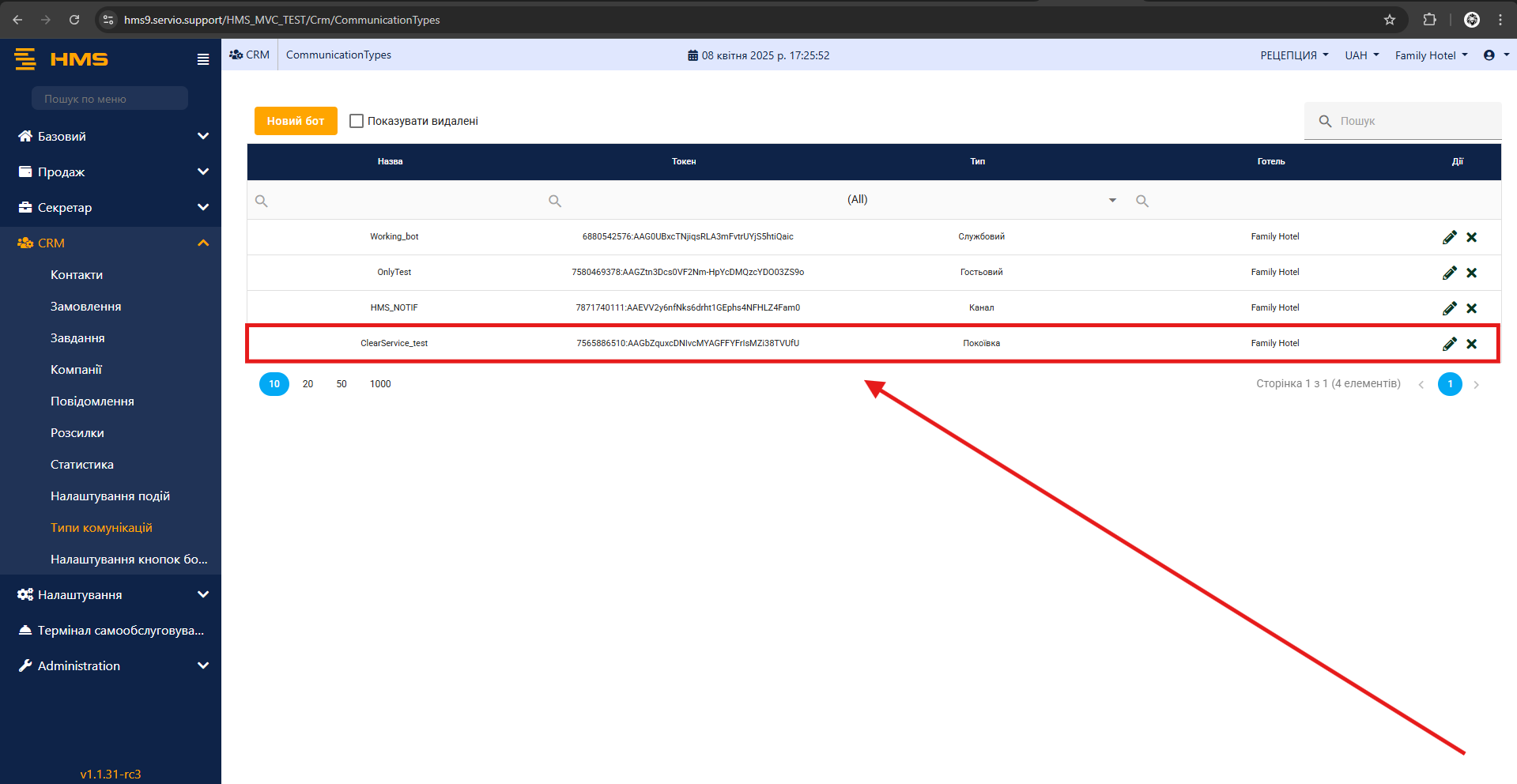Open the user account profile icon

[x=1489, y=55]
